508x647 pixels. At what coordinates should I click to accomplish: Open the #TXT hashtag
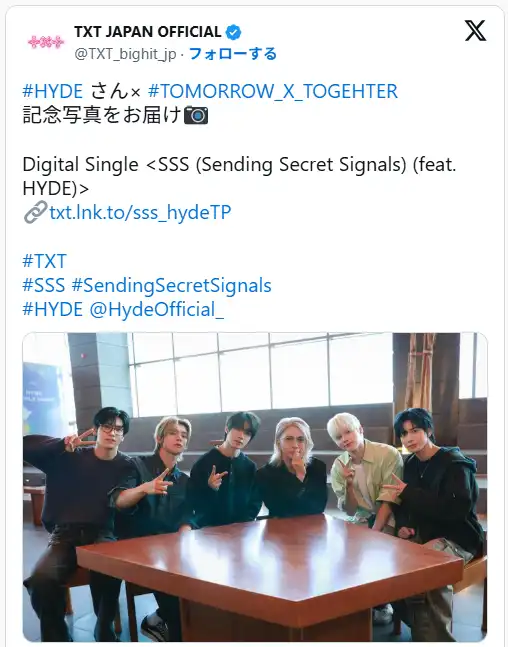45,261
